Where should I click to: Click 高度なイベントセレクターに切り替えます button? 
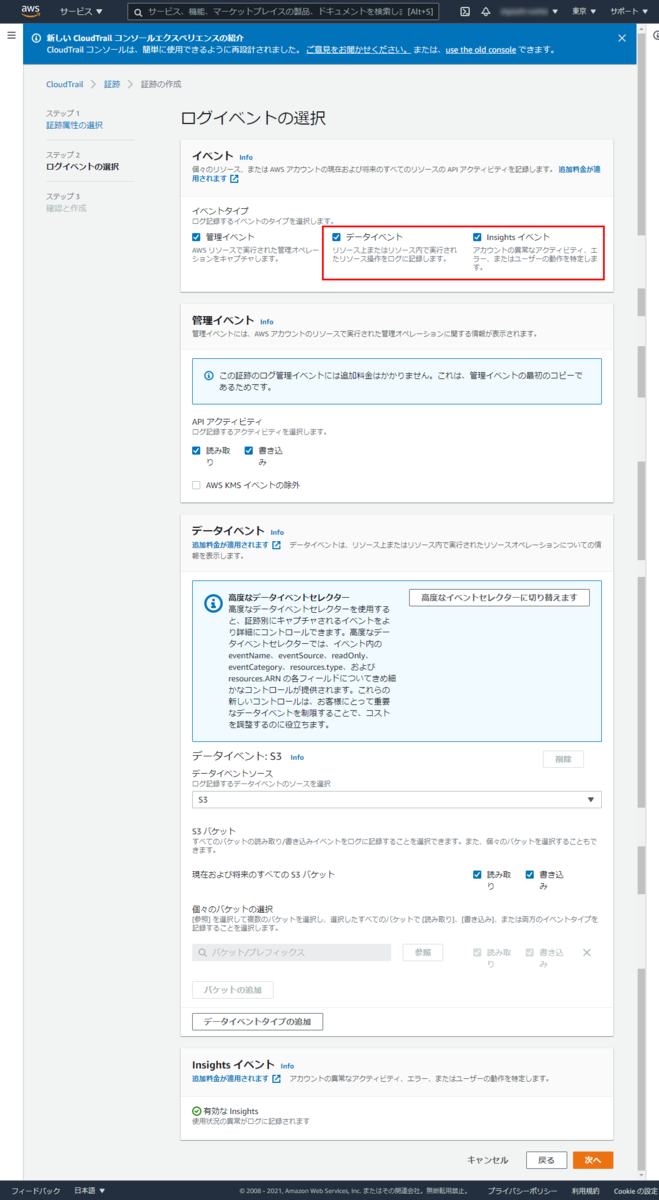(x=499, y=597)
